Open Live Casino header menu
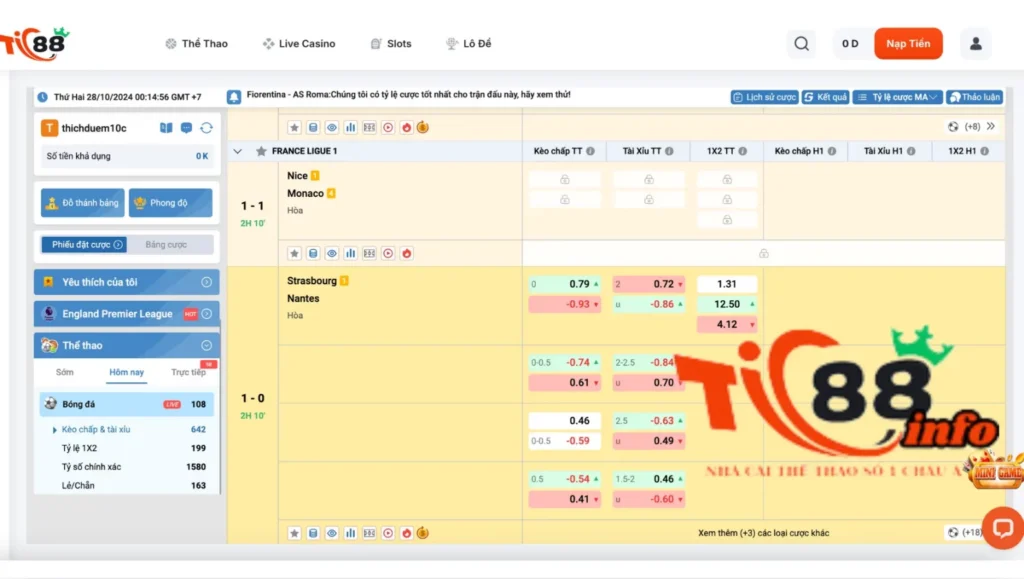This screenshot has width=1024, height=579. pyautogui.click(x=299, y=44)
